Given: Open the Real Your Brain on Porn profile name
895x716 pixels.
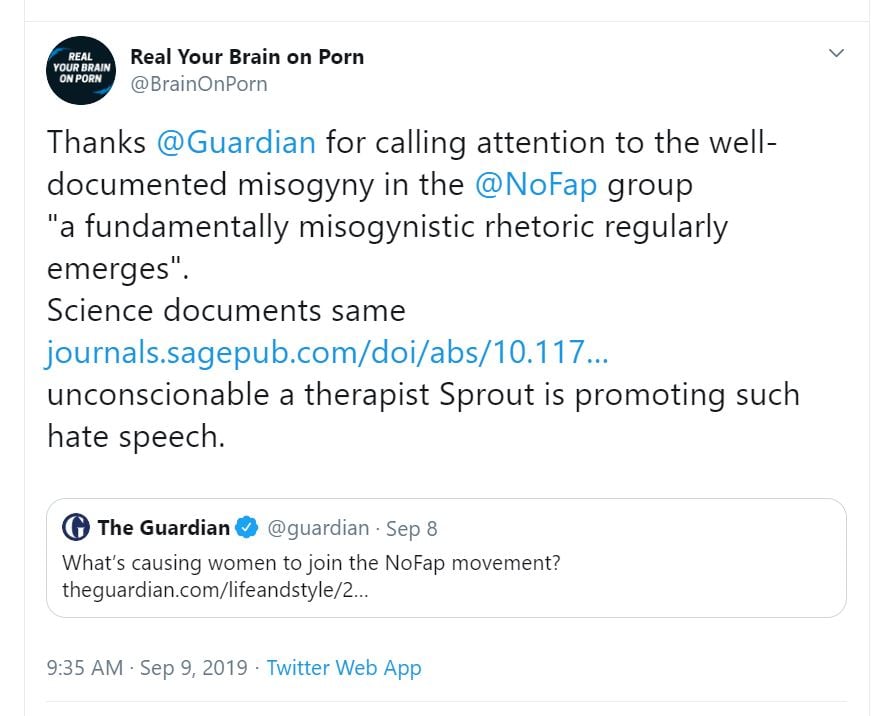Looking at the screenshot, I should (x=247, y=57).
